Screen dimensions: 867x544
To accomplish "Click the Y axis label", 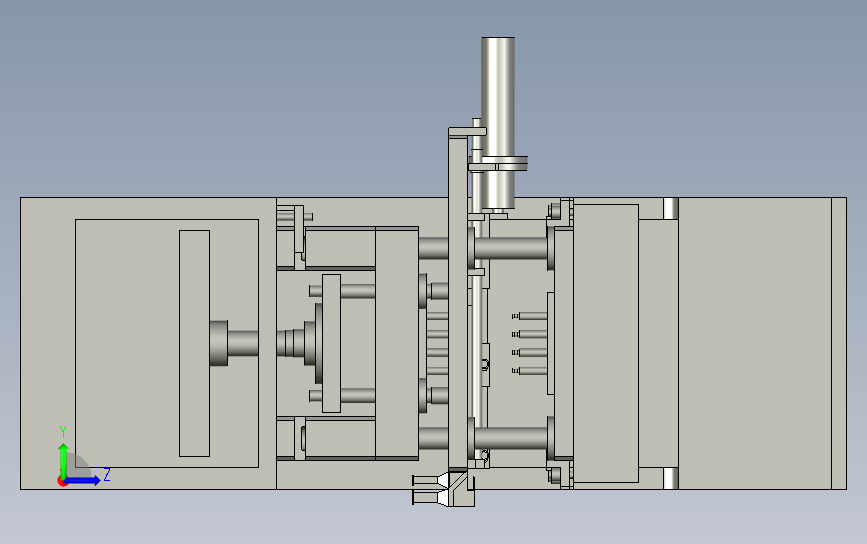I will coord(62,431).
